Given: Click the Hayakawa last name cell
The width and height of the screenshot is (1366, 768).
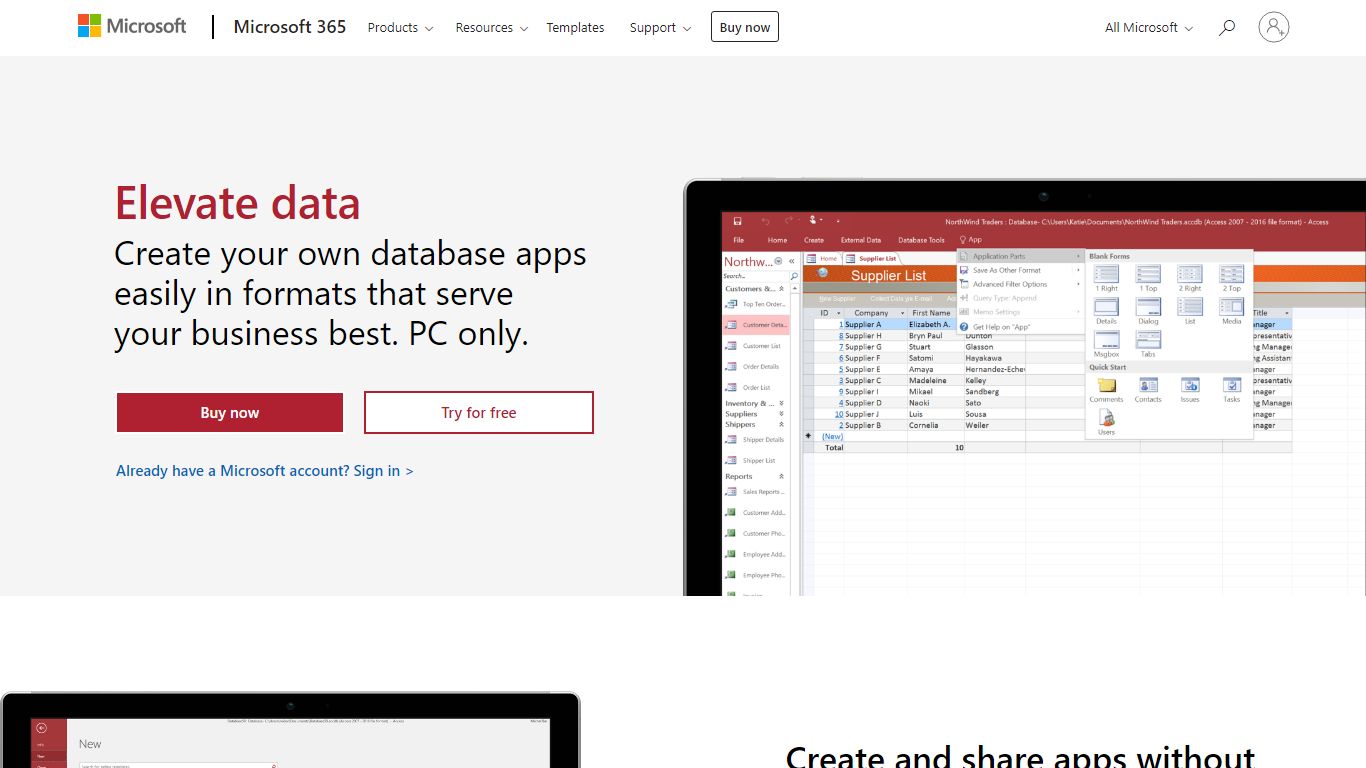Looking at the screenshot, I should click(x=995, y=358).
